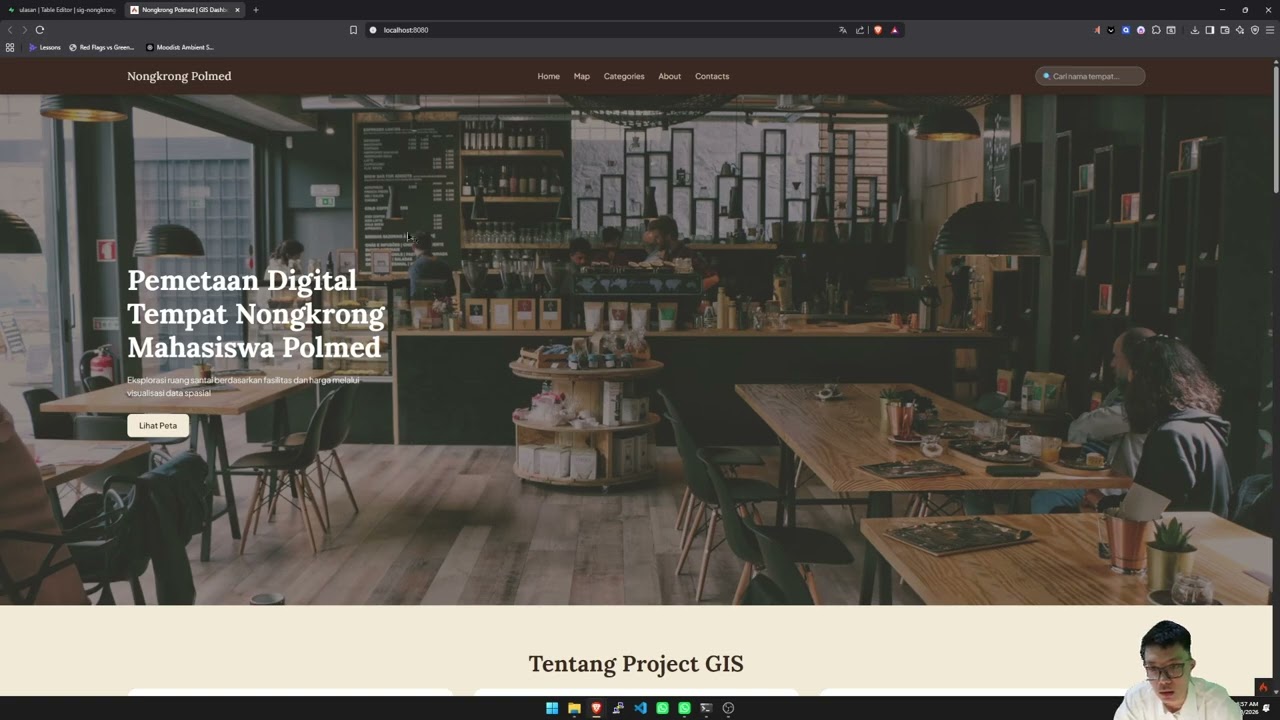This screenshot has height=720, width=1280.
Task: Open Visual Studio Code from taskbar
Action: pos(641,708)
